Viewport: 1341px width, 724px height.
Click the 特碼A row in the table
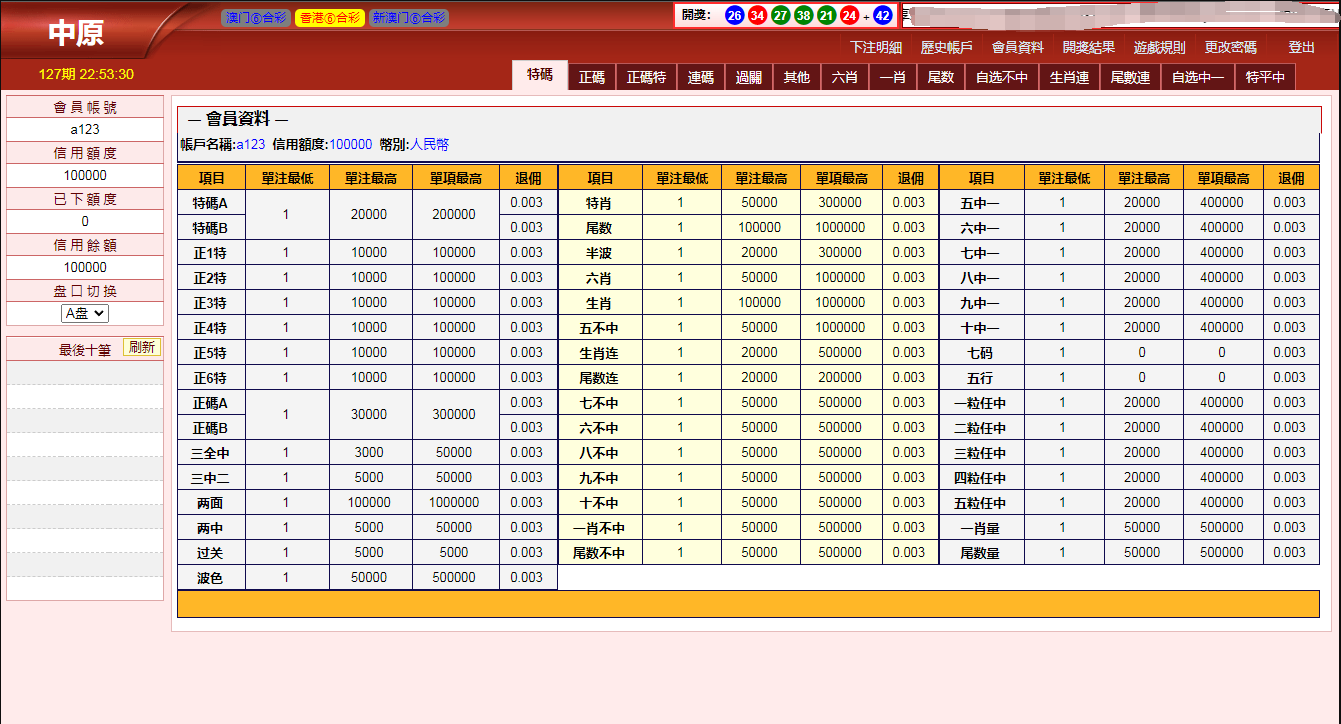210,203
